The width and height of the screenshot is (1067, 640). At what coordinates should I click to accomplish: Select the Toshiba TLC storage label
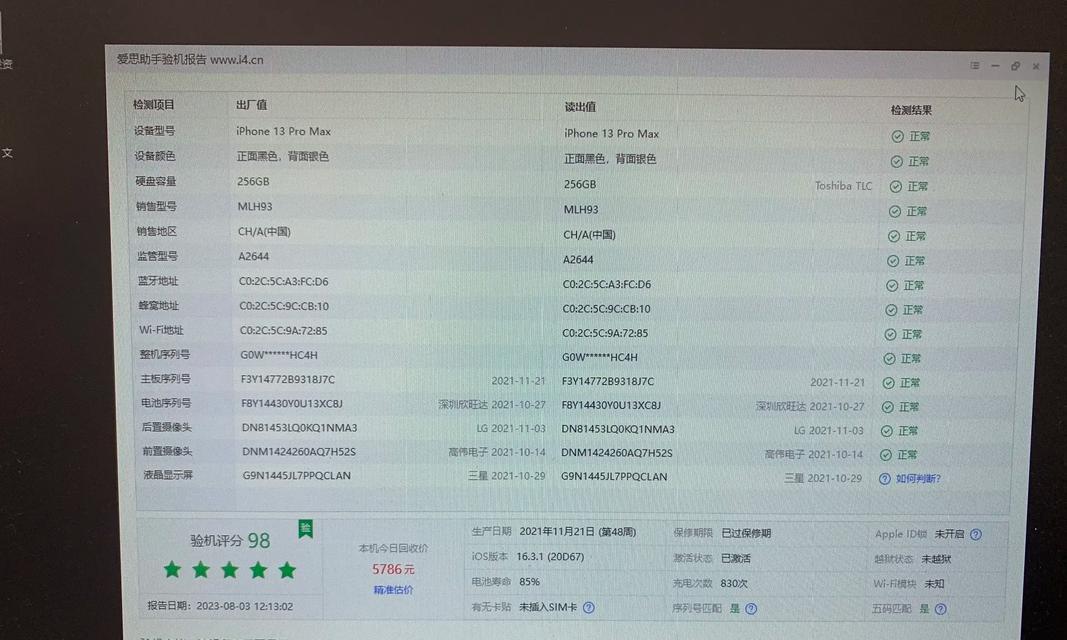pyautogui.click(x=843, y=186)
